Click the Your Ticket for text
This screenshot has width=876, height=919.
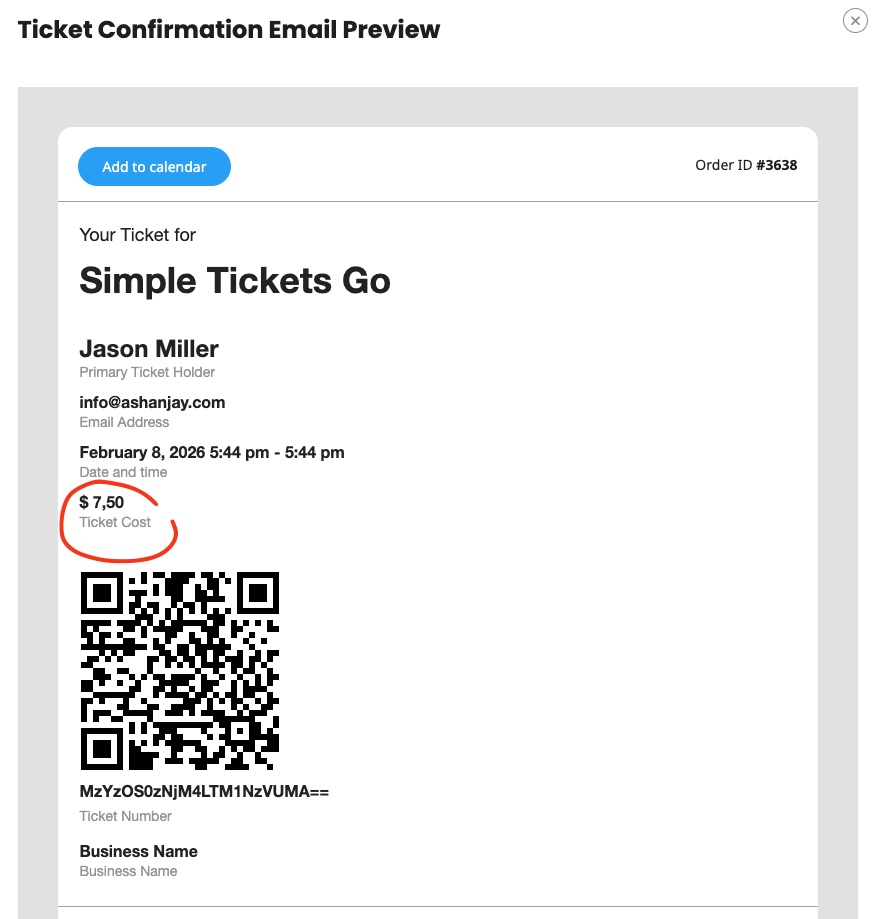[x=138, y=235]
